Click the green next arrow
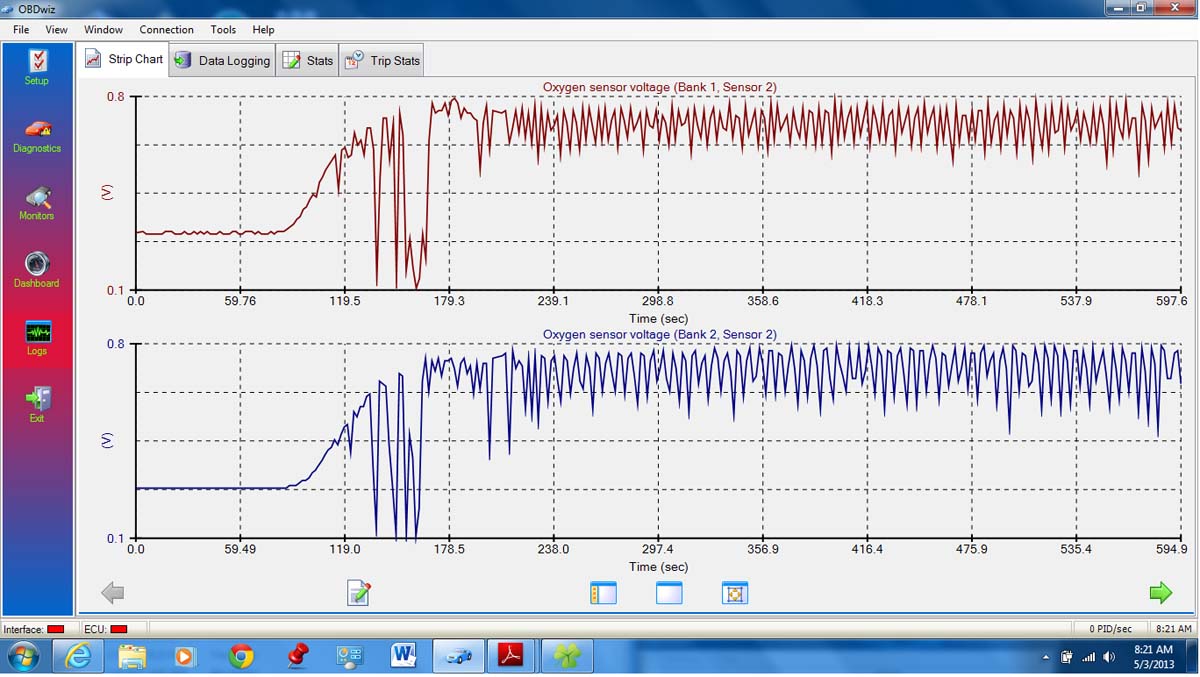 (x=1160, y=593)
